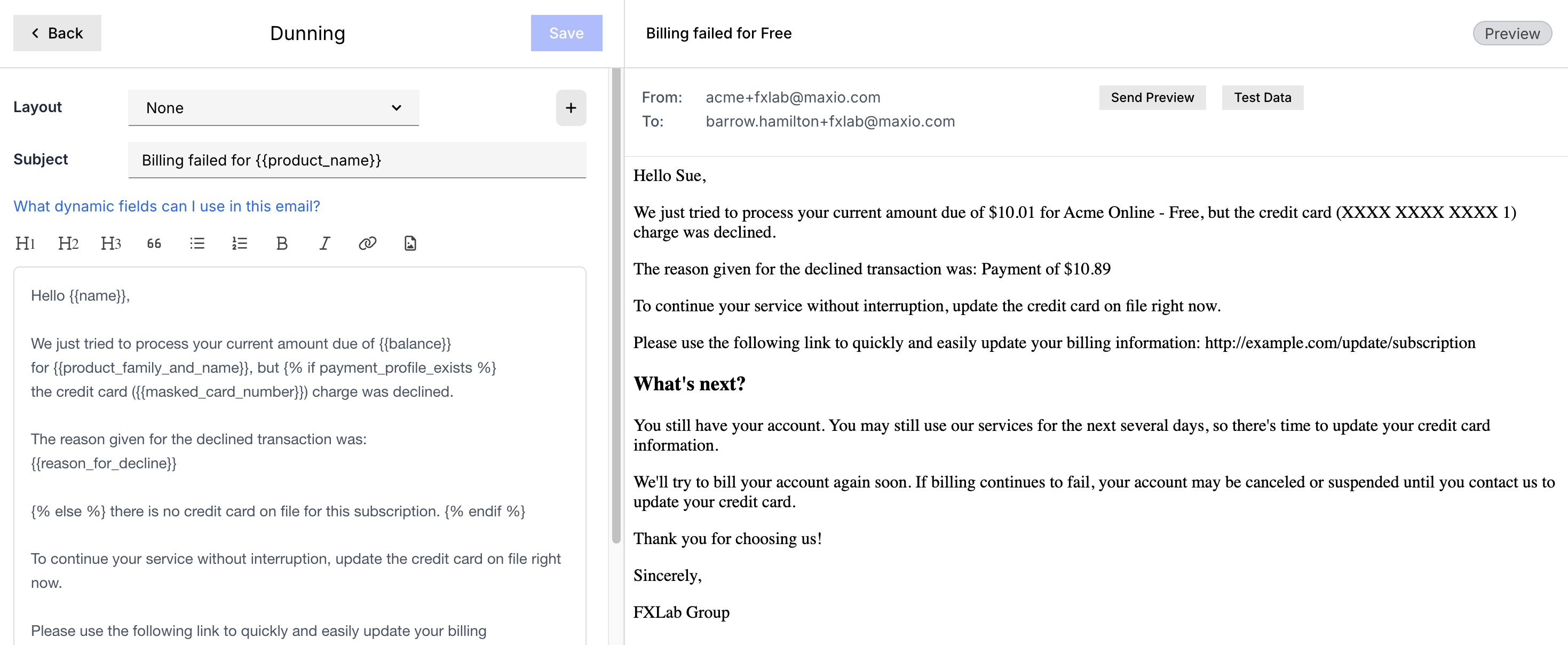Insert an image file
Screen dimensions: 1568x645
[x=410, y=243]
